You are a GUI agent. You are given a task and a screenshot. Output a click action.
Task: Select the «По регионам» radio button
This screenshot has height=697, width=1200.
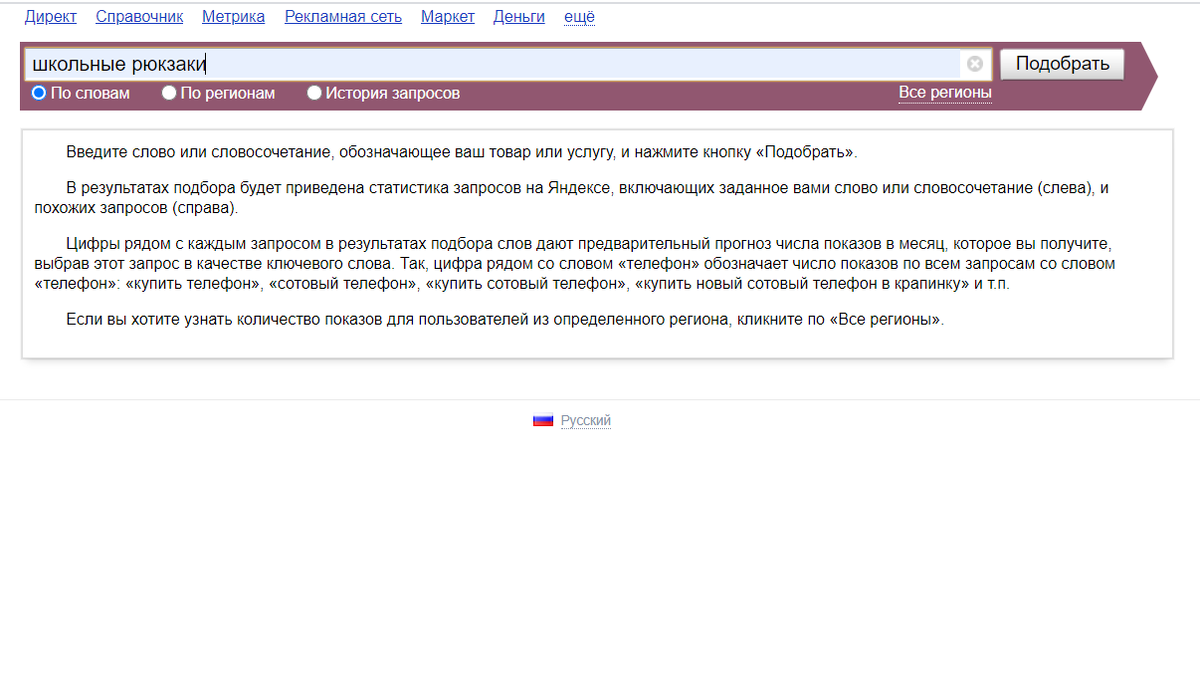169,93
